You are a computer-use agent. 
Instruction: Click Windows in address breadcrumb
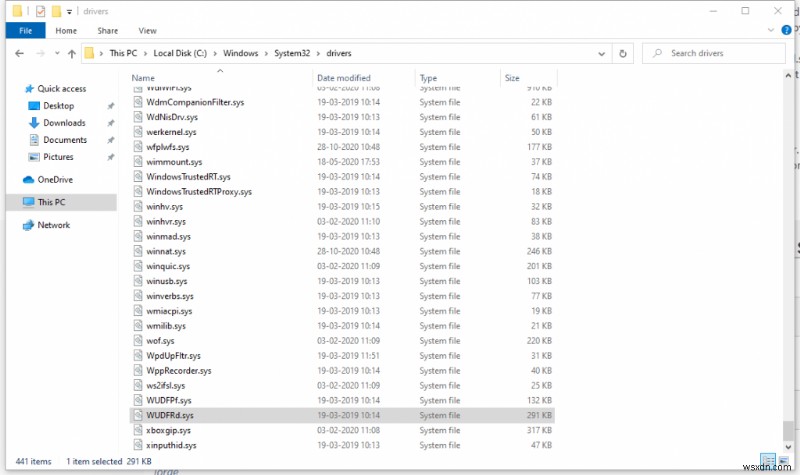pyautogui.click(x=240, y=53)
